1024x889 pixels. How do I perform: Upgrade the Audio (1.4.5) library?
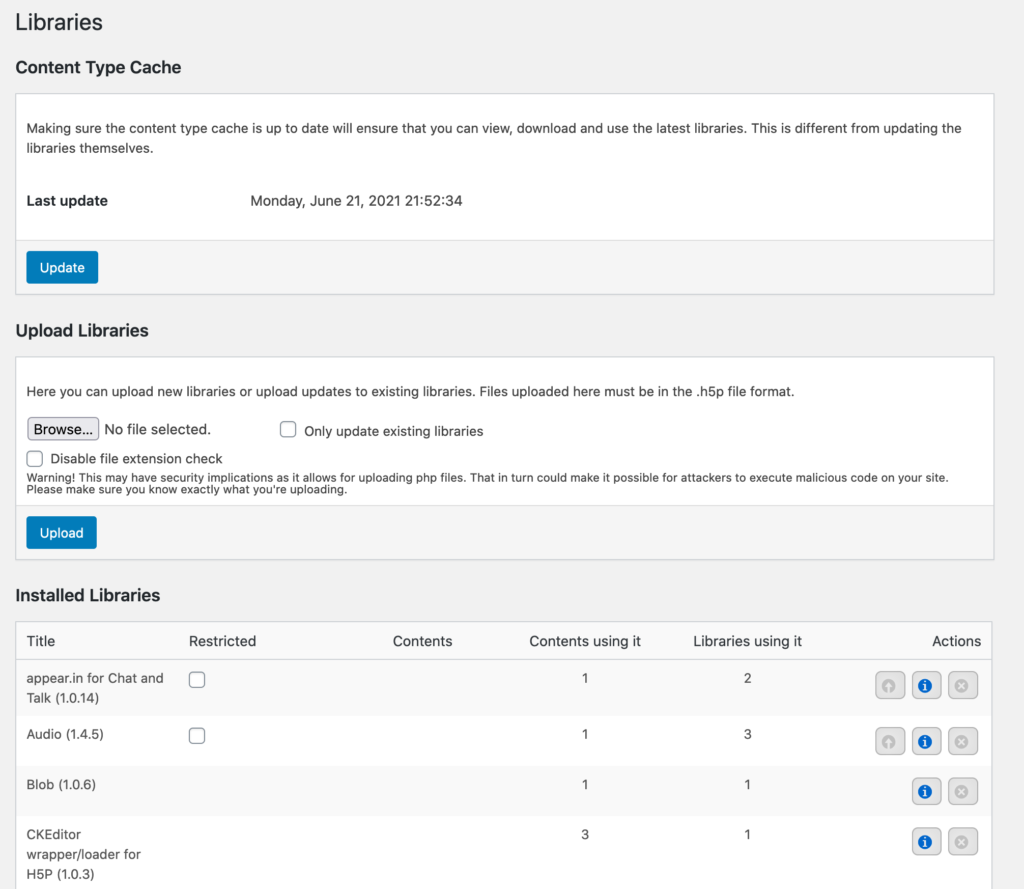889,741
